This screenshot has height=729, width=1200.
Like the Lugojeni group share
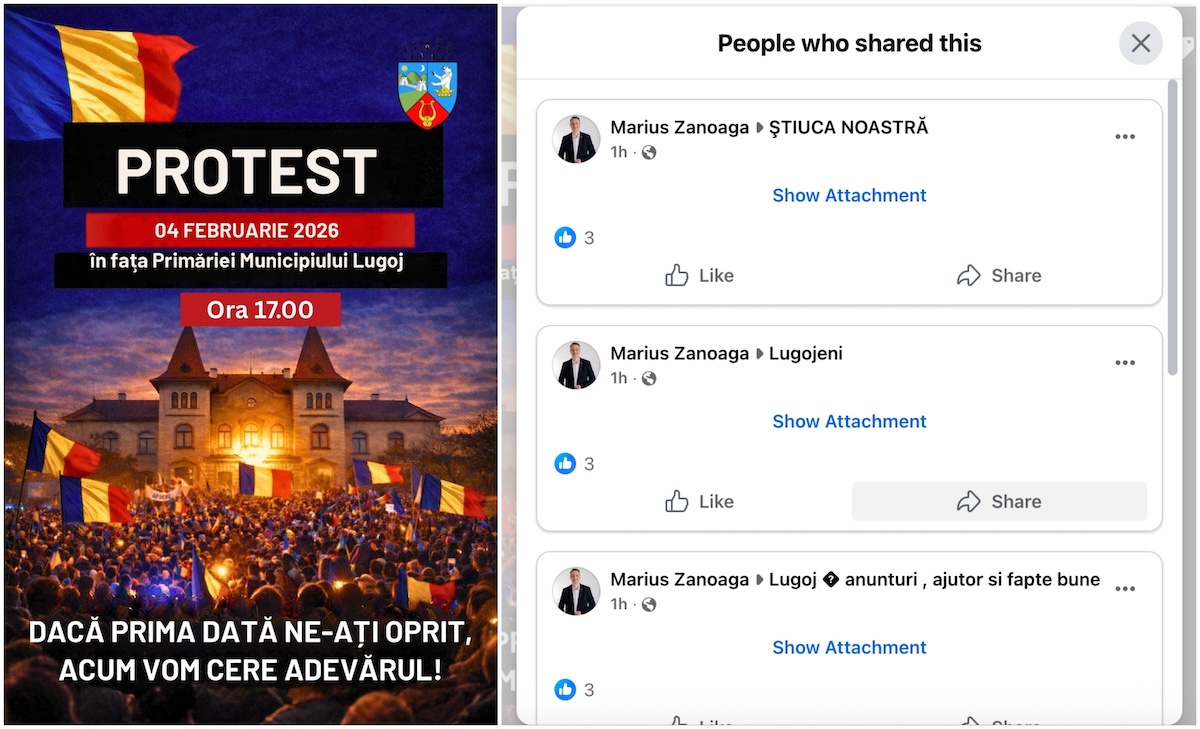(x=699, y=502)
